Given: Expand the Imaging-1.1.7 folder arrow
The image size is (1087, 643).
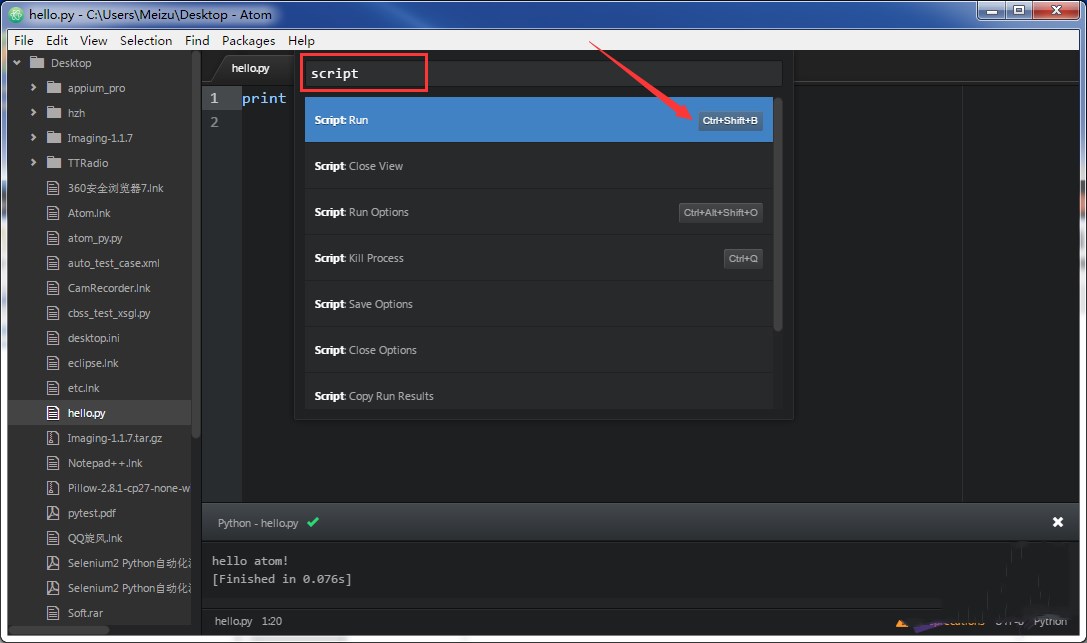Looking at the screenshot, I should click(33, 138).
